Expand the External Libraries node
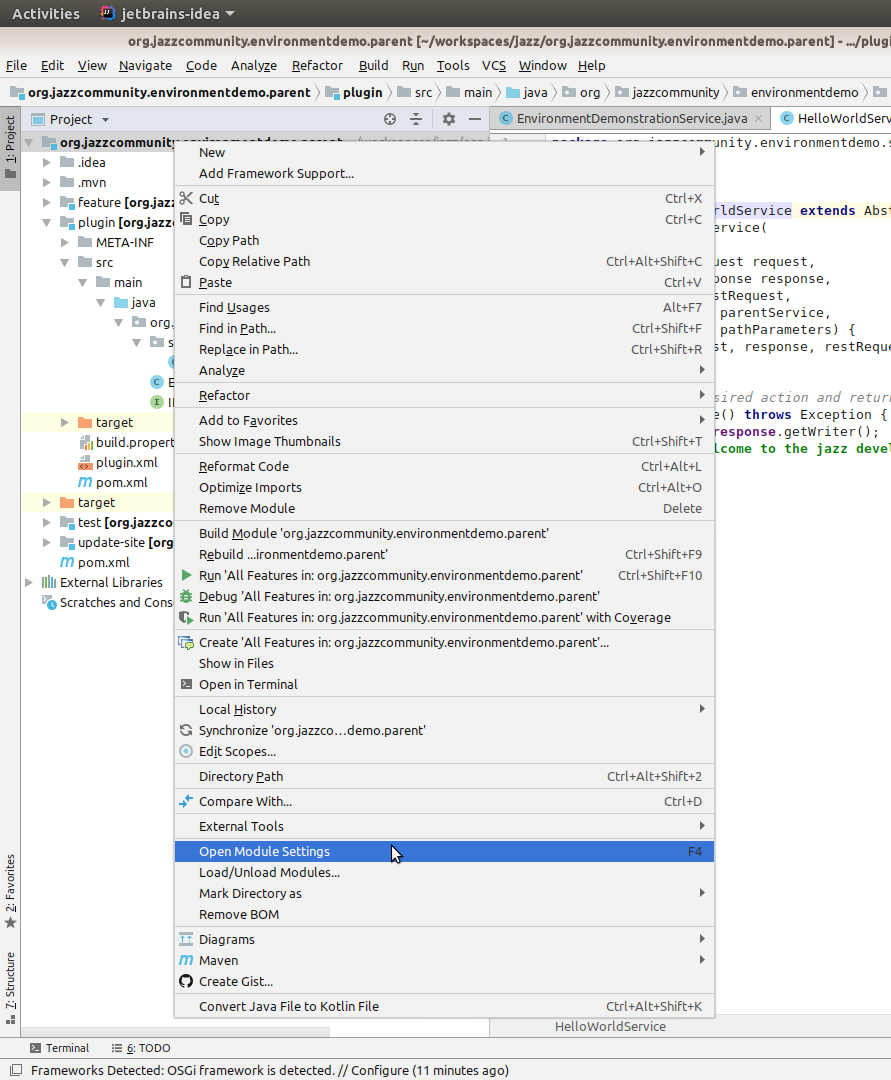Image resolution: width=891 pixels, height=1080 pixels. 28,582
